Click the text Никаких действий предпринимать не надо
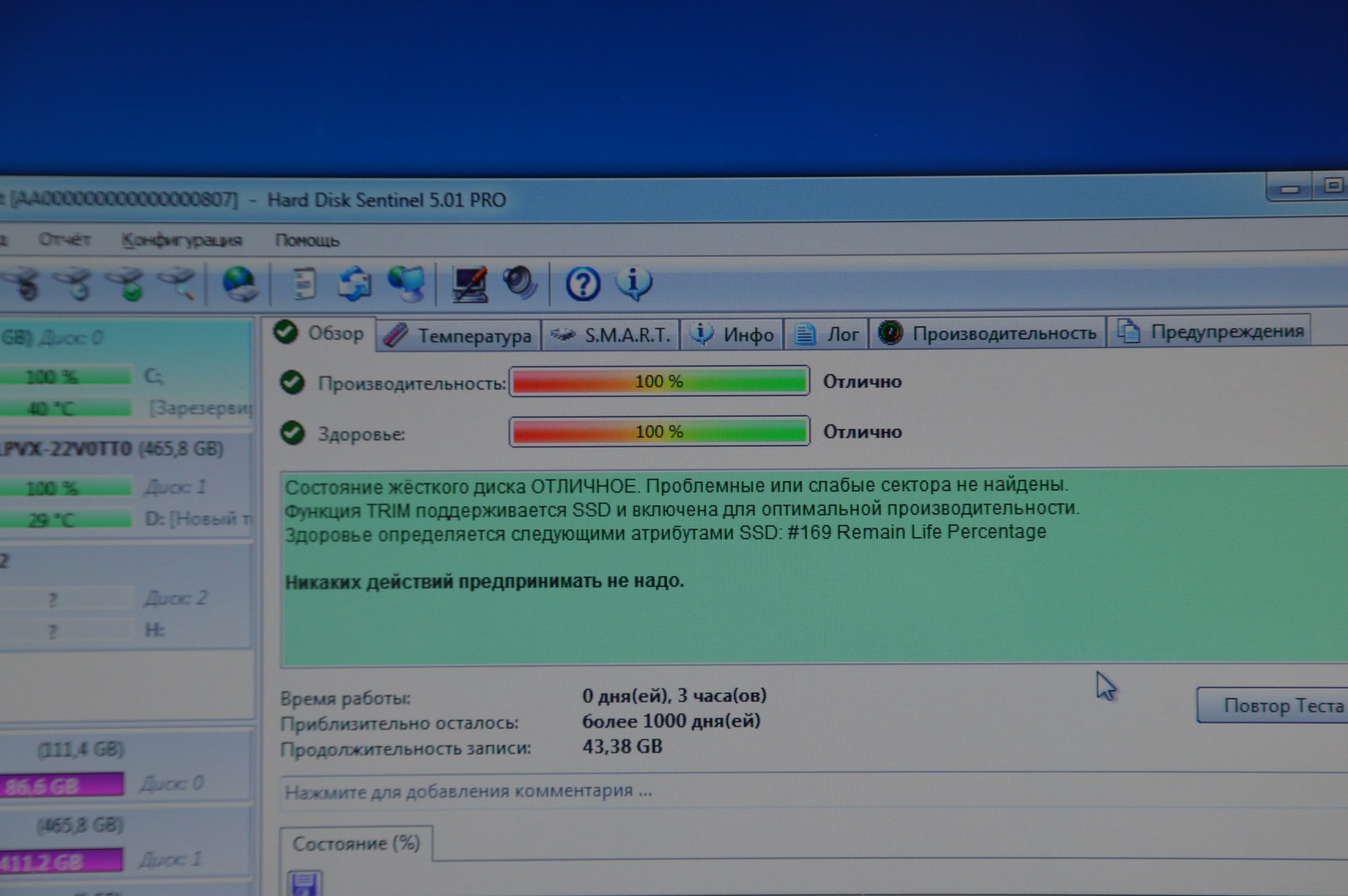 coord(485,582)
